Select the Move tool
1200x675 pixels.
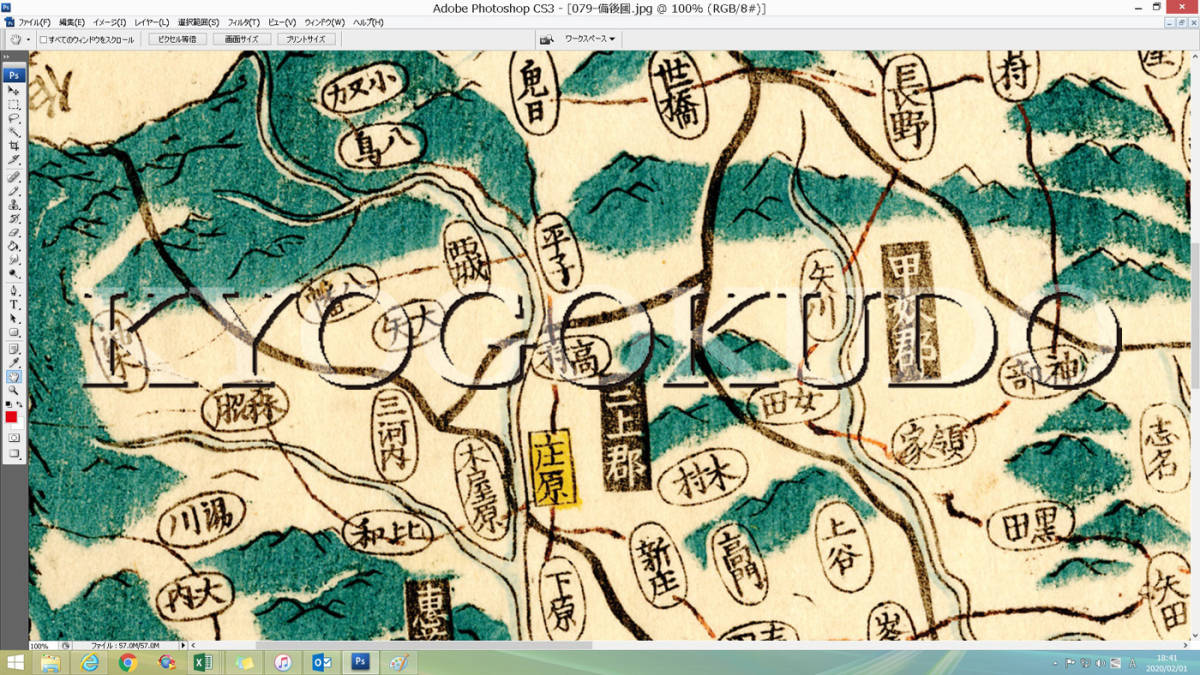coord(13,90)
